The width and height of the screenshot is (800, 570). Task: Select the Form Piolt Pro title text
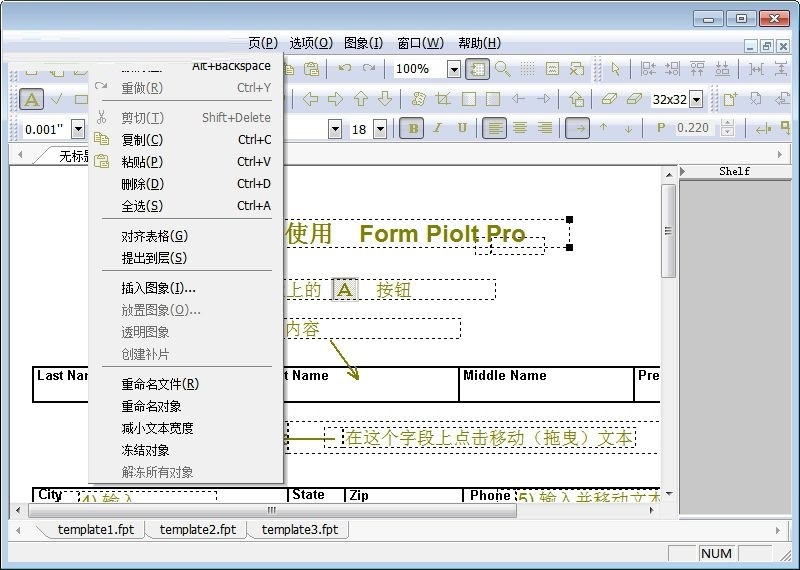tap(442, 234)
